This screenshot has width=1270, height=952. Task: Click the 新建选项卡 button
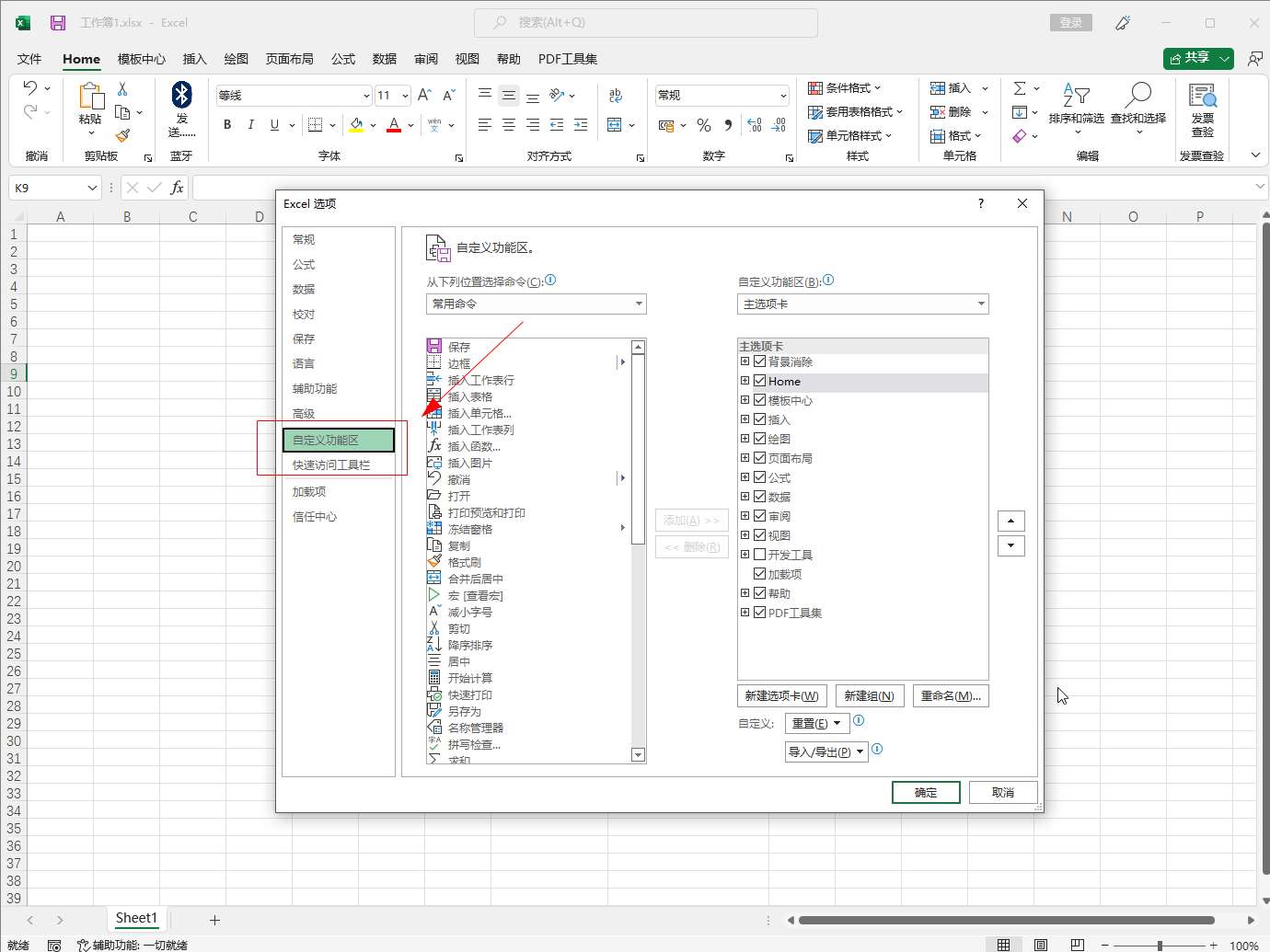(782, 696)
